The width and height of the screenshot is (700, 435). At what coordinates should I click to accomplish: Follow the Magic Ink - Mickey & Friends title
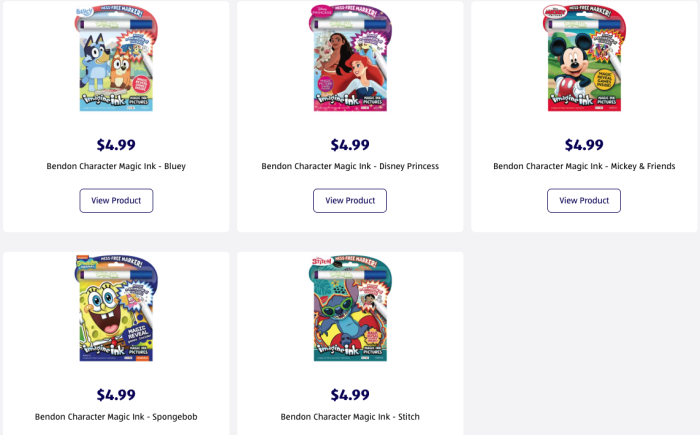584,166
